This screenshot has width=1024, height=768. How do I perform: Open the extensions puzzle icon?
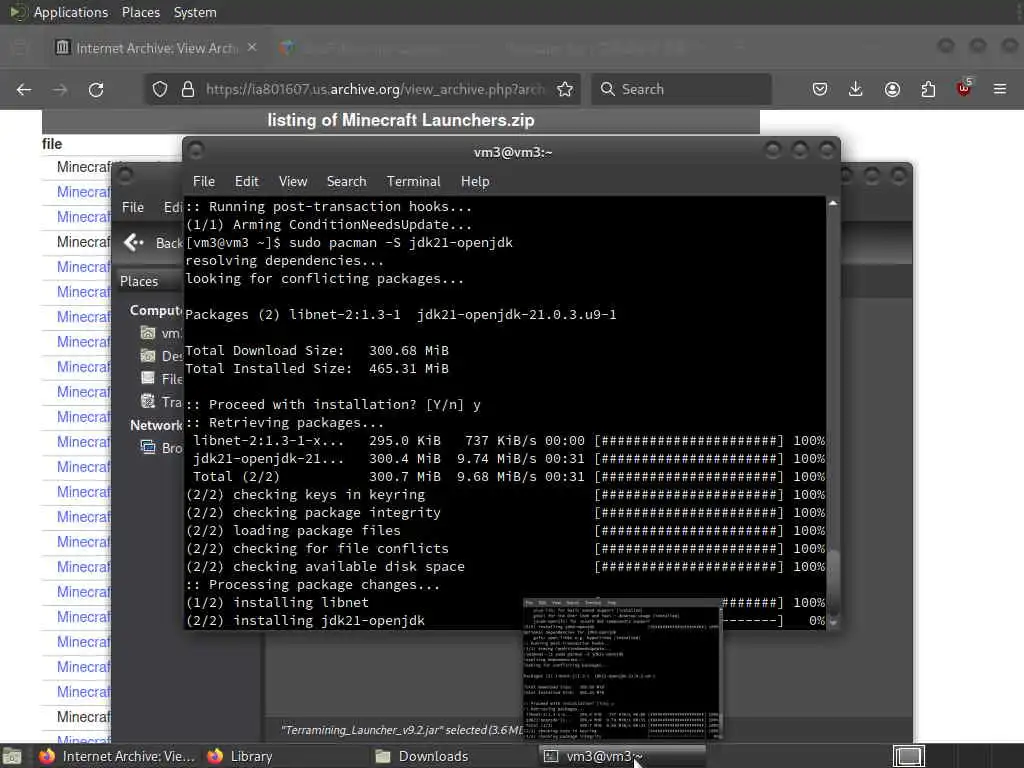pos(928,89)
